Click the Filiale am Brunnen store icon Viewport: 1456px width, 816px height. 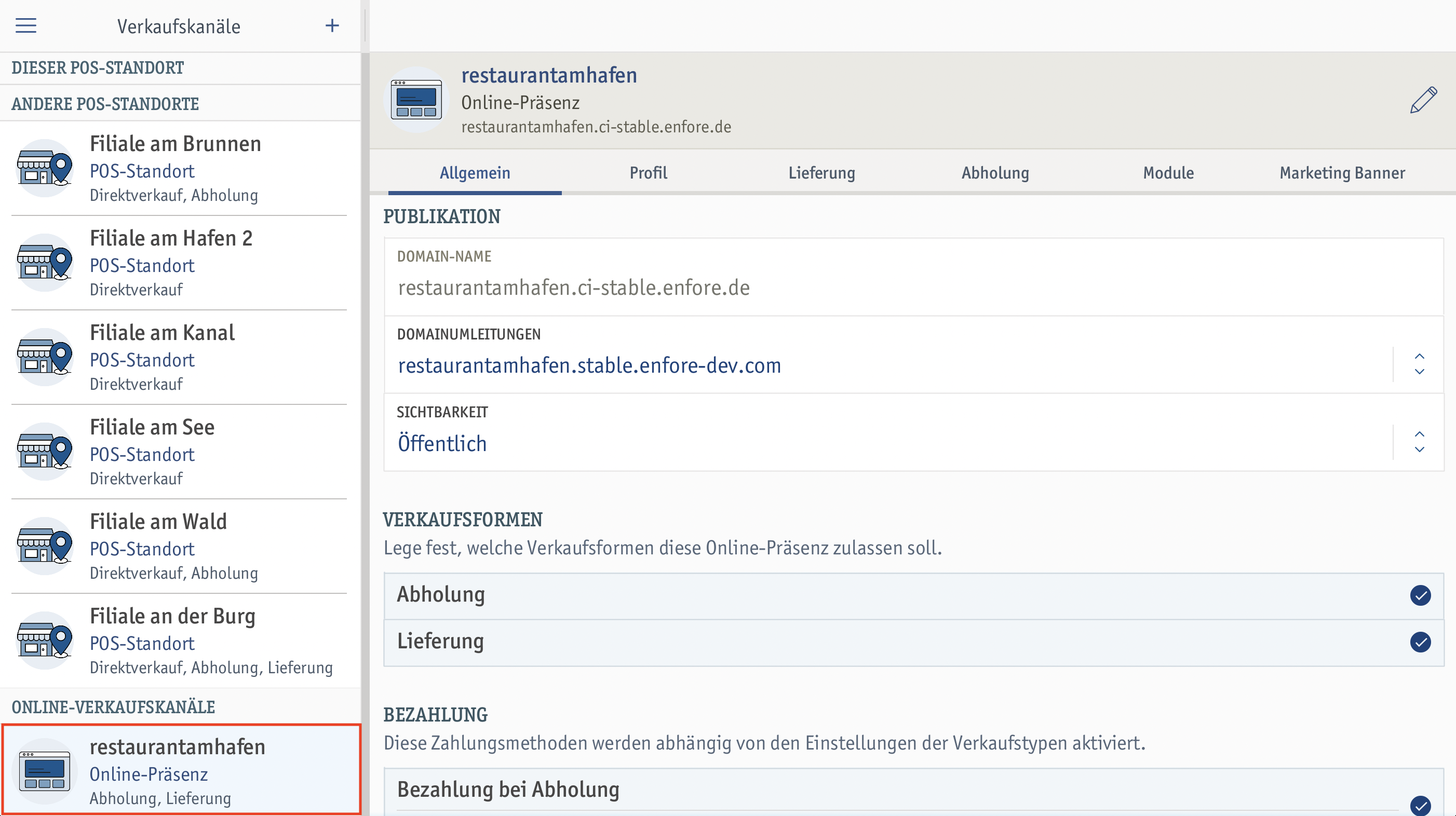[45, 168]
